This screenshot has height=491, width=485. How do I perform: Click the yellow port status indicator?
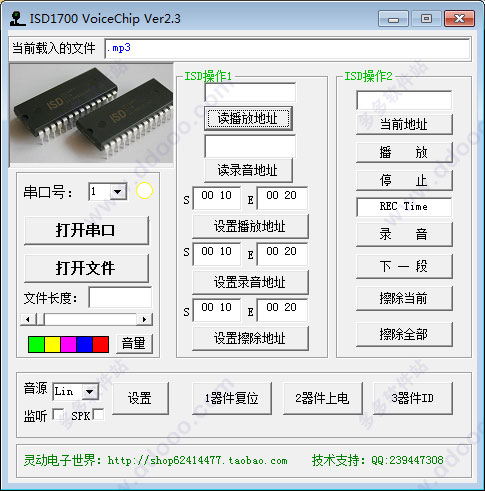coord(144,191)
